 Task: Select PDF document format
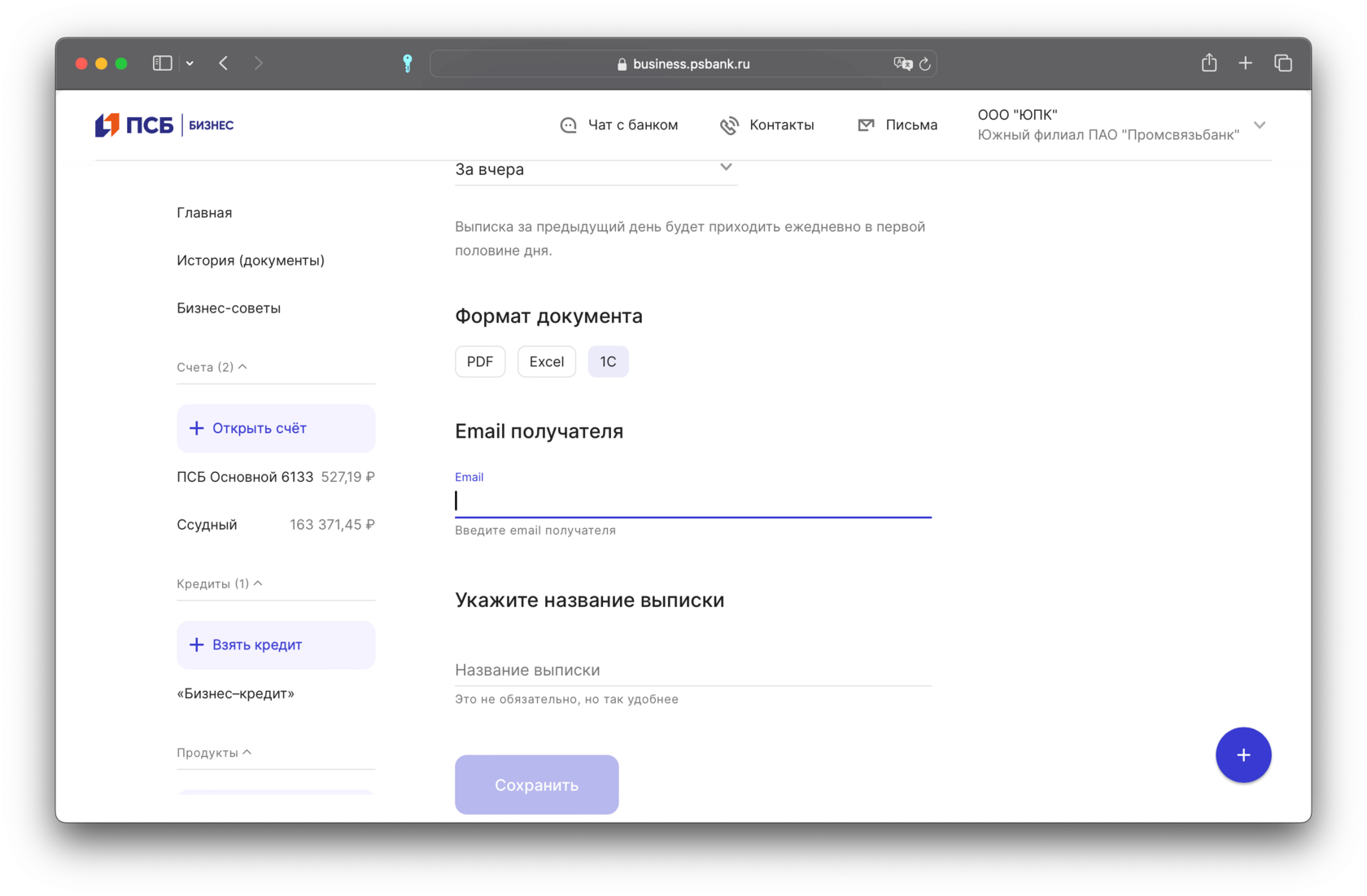pos(480,361)
